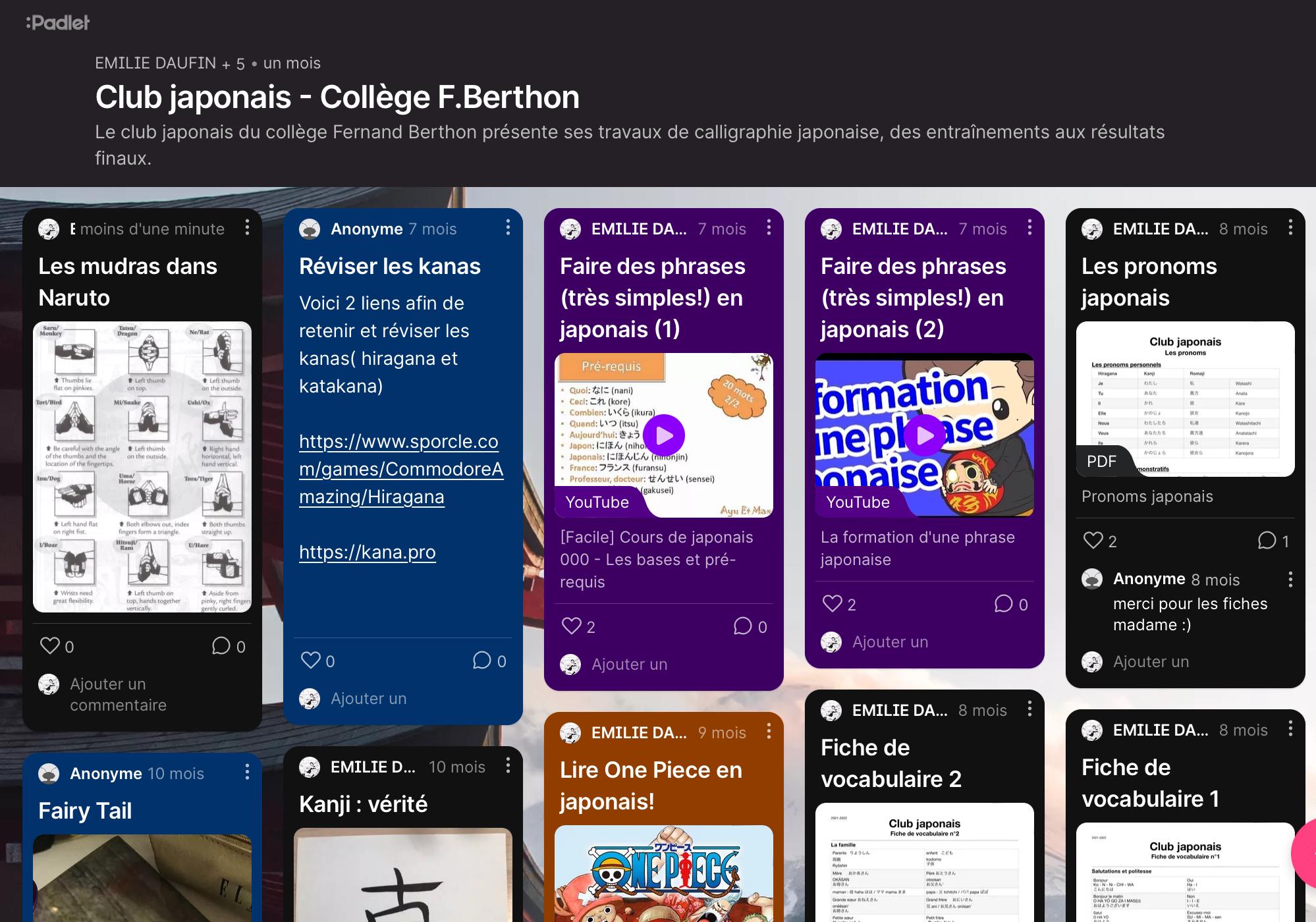Viewport: 1316px width, 922px height.
Task: Like the Faire des phrases (2) post
Action: (833, 604)
